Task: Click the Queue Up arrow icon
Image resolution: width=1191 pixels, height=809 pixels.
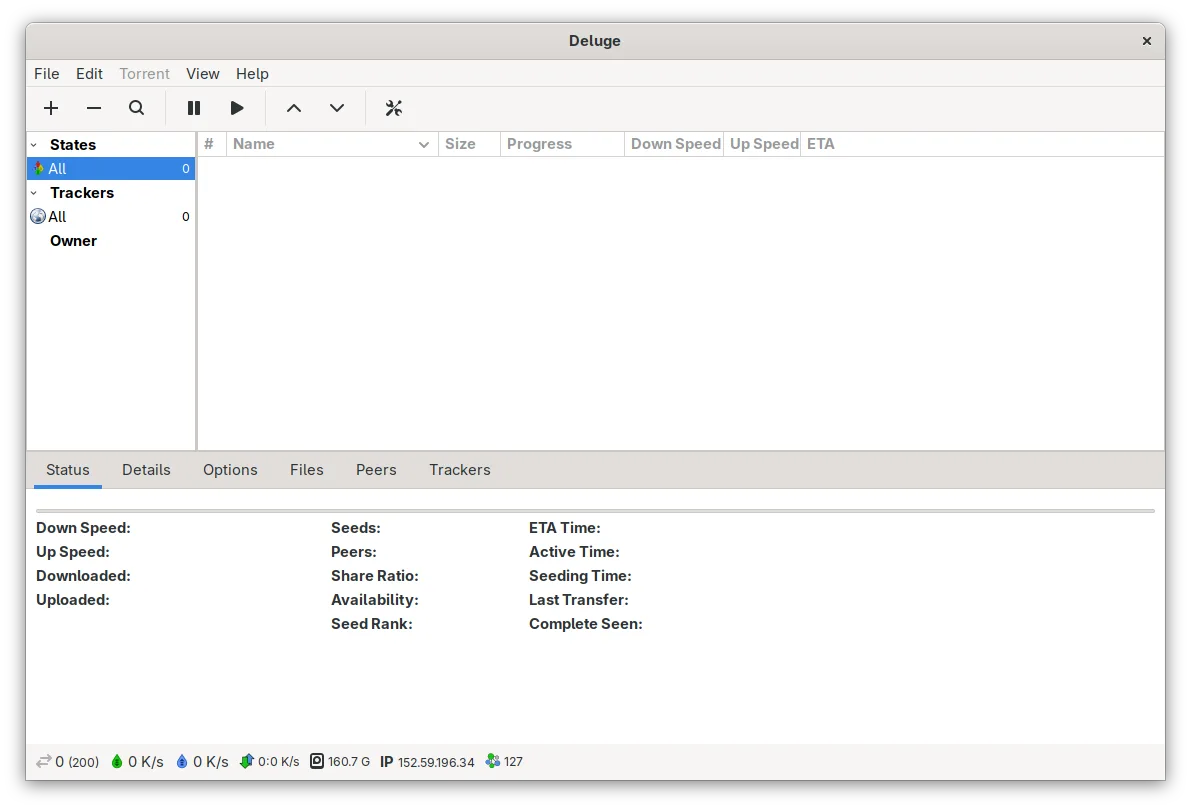Action: tap(294, 108)
